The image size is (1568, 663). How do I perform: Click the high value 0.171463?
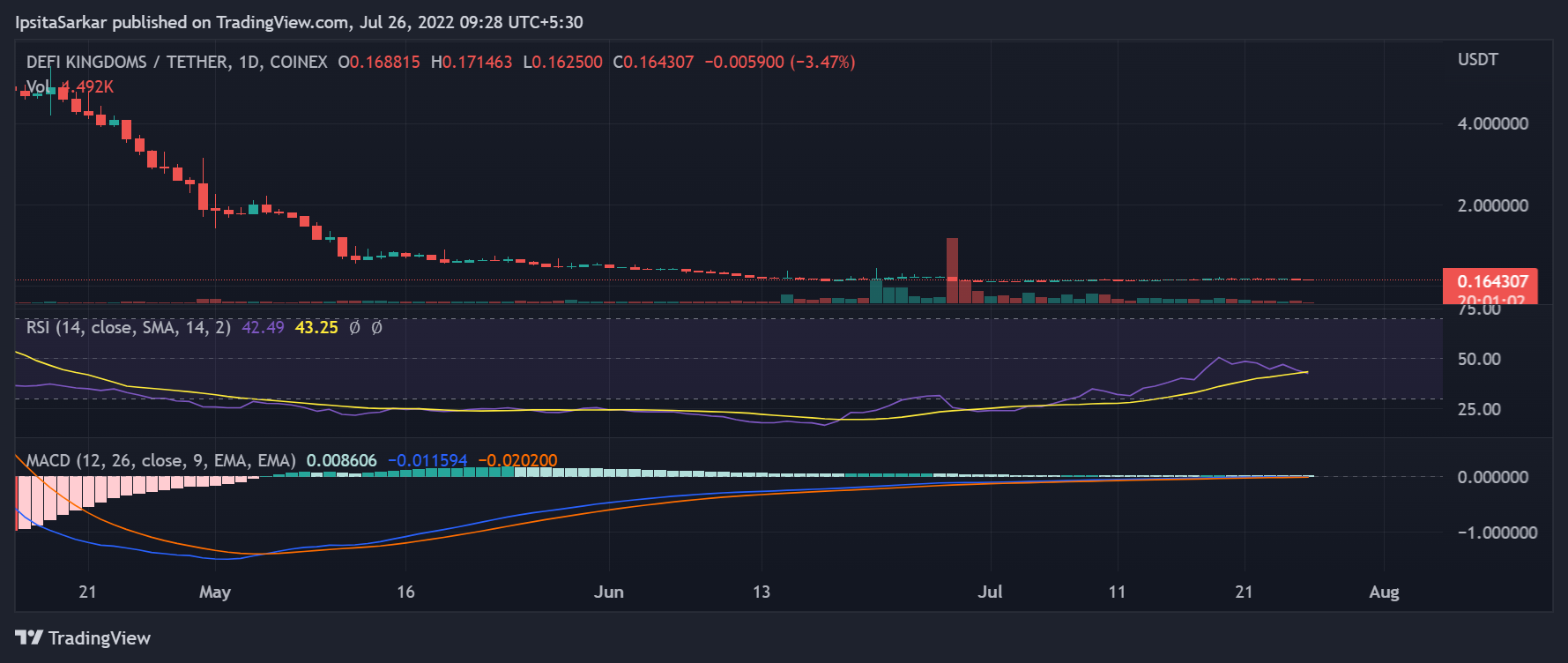pyautogui.click(x=477, y=62)
